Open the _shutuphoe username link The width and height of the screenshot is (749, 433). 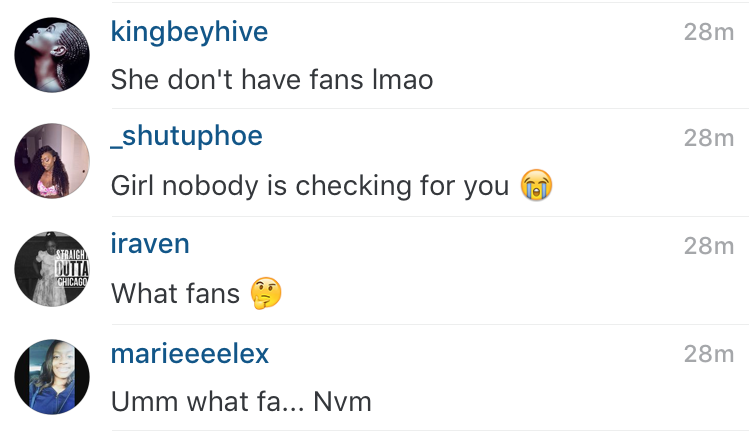tap(186, 137)
